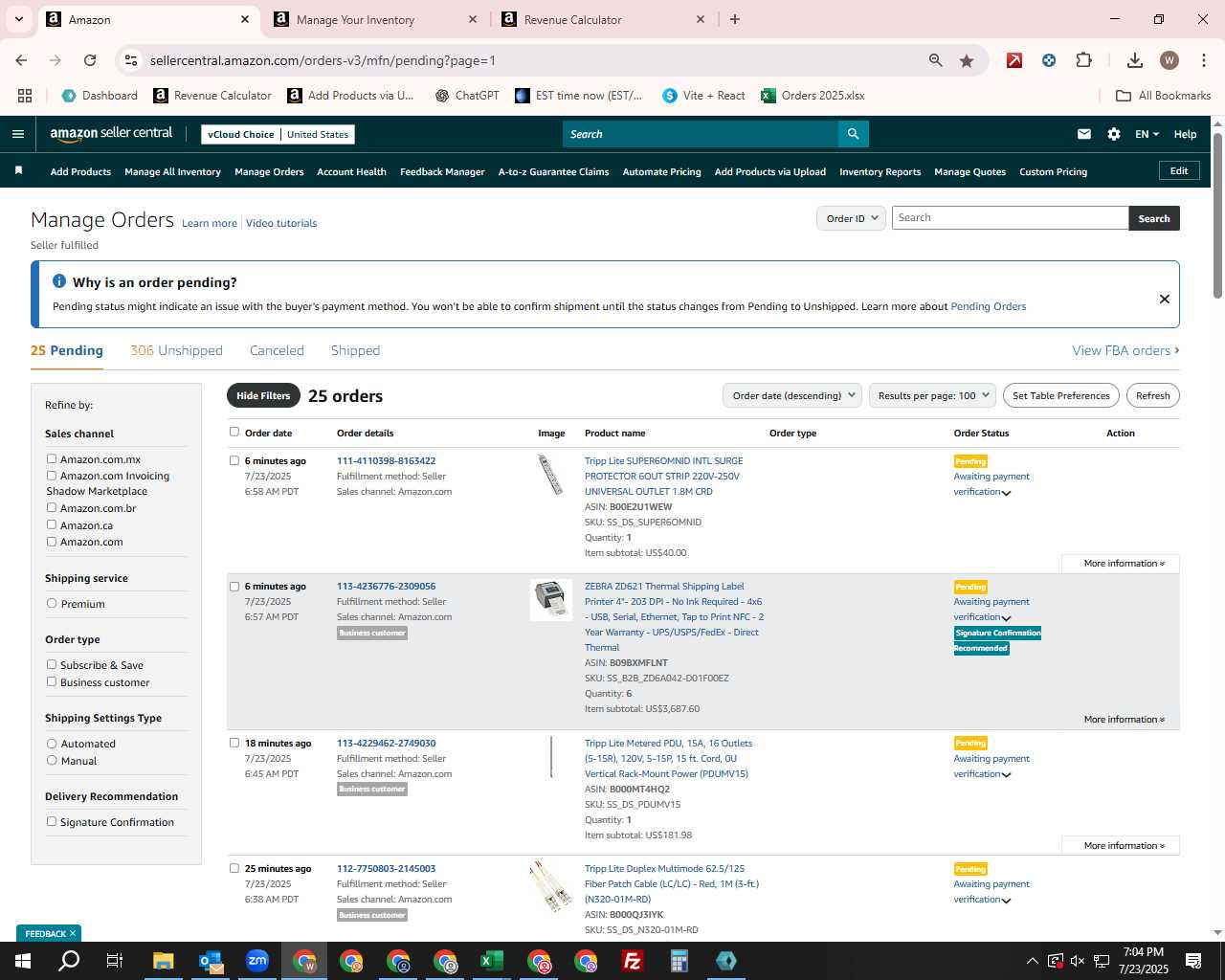
Task: Open Feedback Manager from nav bar
Action: [x=442, y=171]
